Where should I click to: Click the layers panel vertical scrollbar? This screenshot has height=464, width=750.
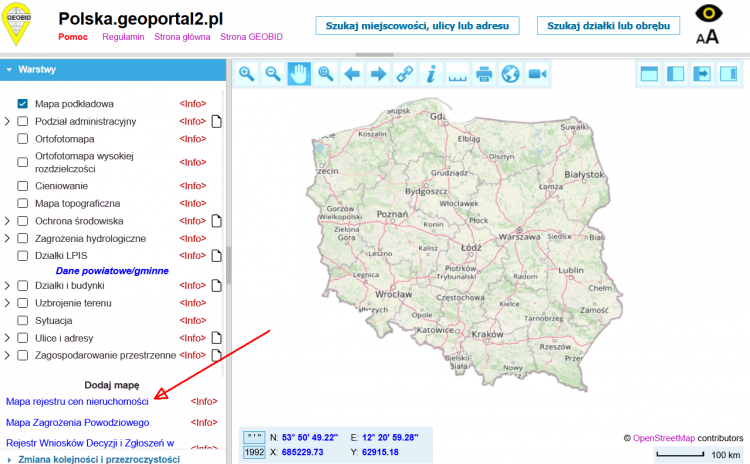[x=229, y=265]
